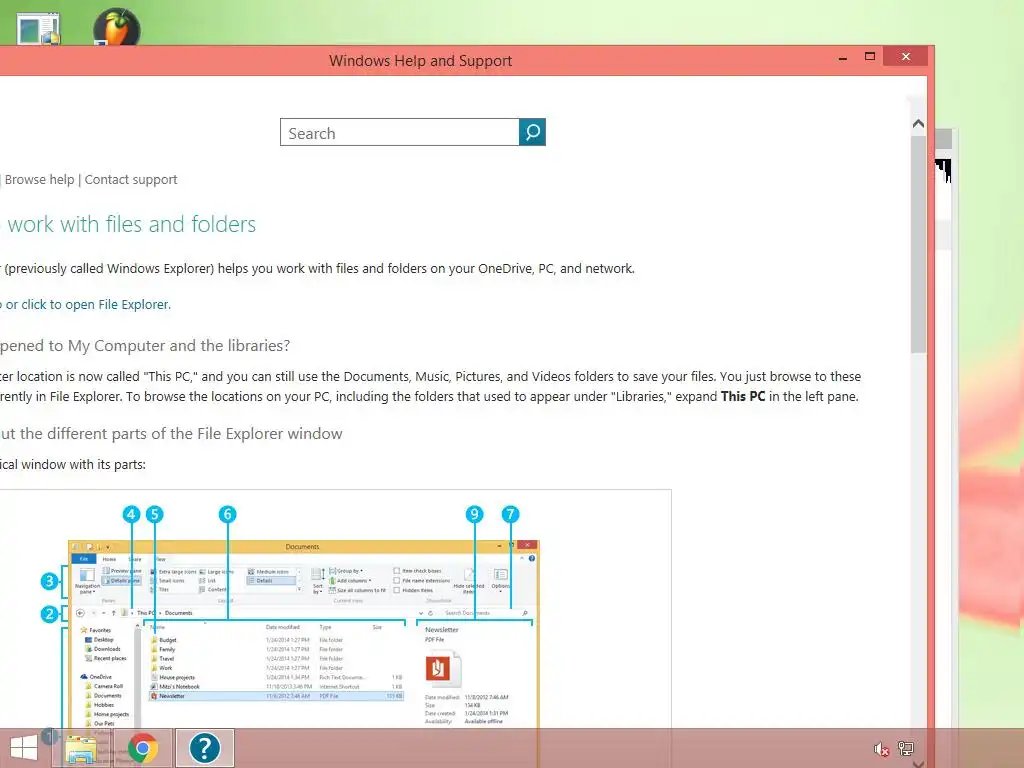
Task: Click the heading about My Computer and libraries
Action: click(x=145, y=345)
